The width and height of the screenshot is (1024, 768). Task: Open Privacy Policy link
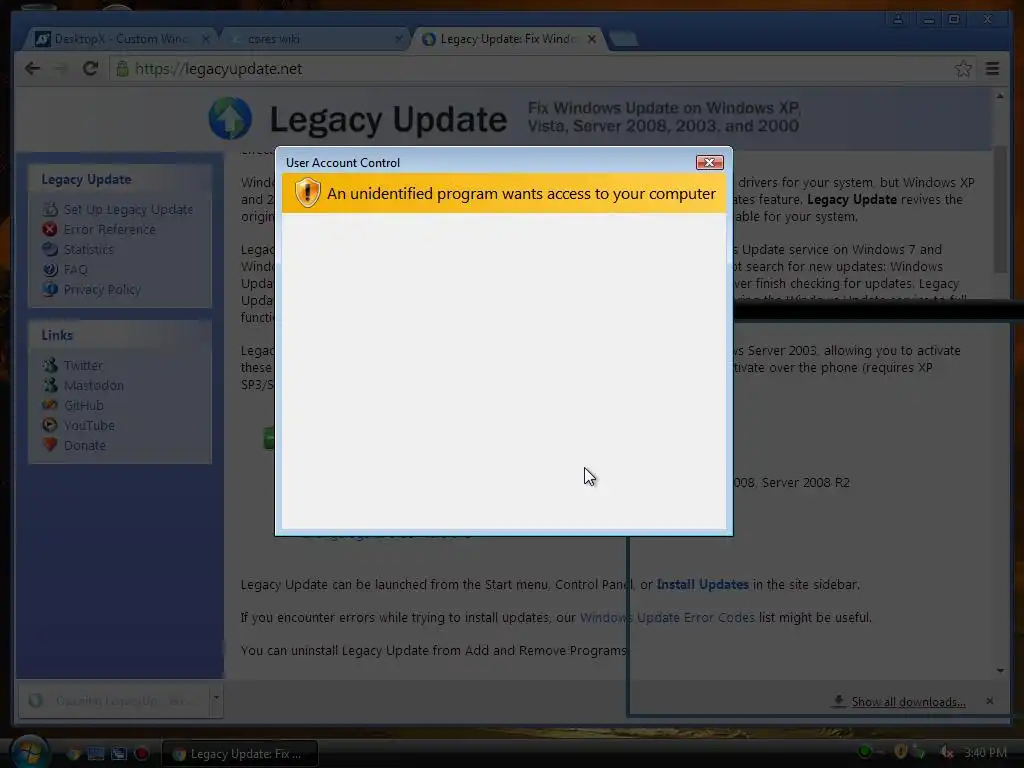click(x=102, y=289)
